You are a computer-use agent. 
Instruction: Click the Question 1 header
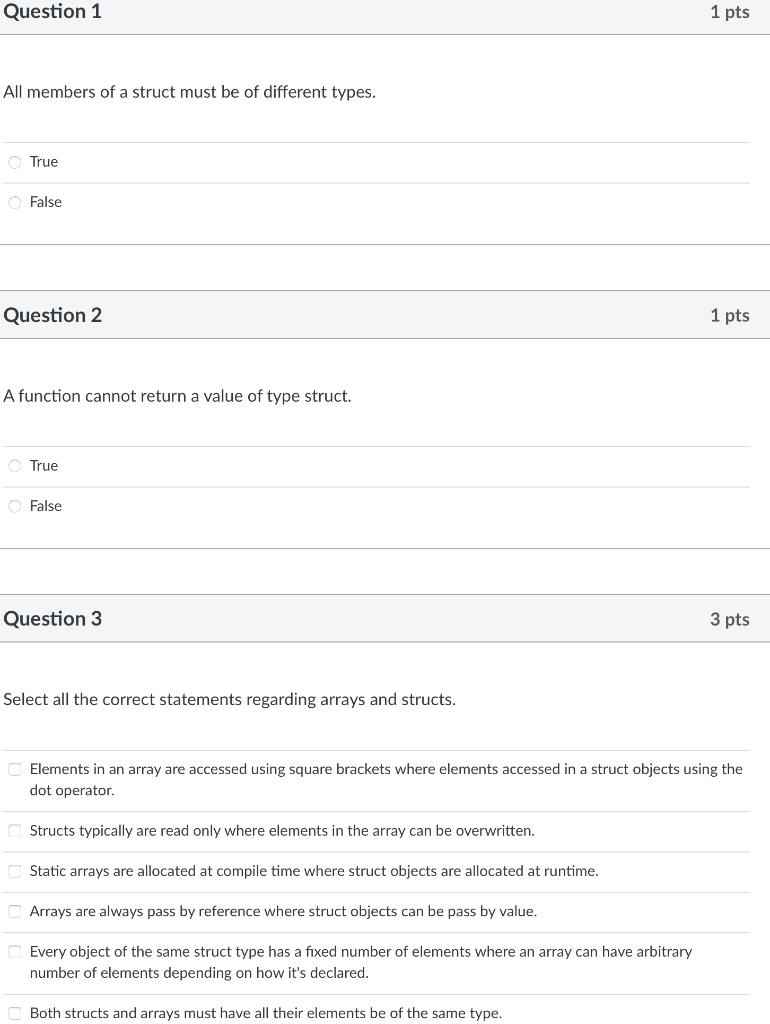coord(52,12)
